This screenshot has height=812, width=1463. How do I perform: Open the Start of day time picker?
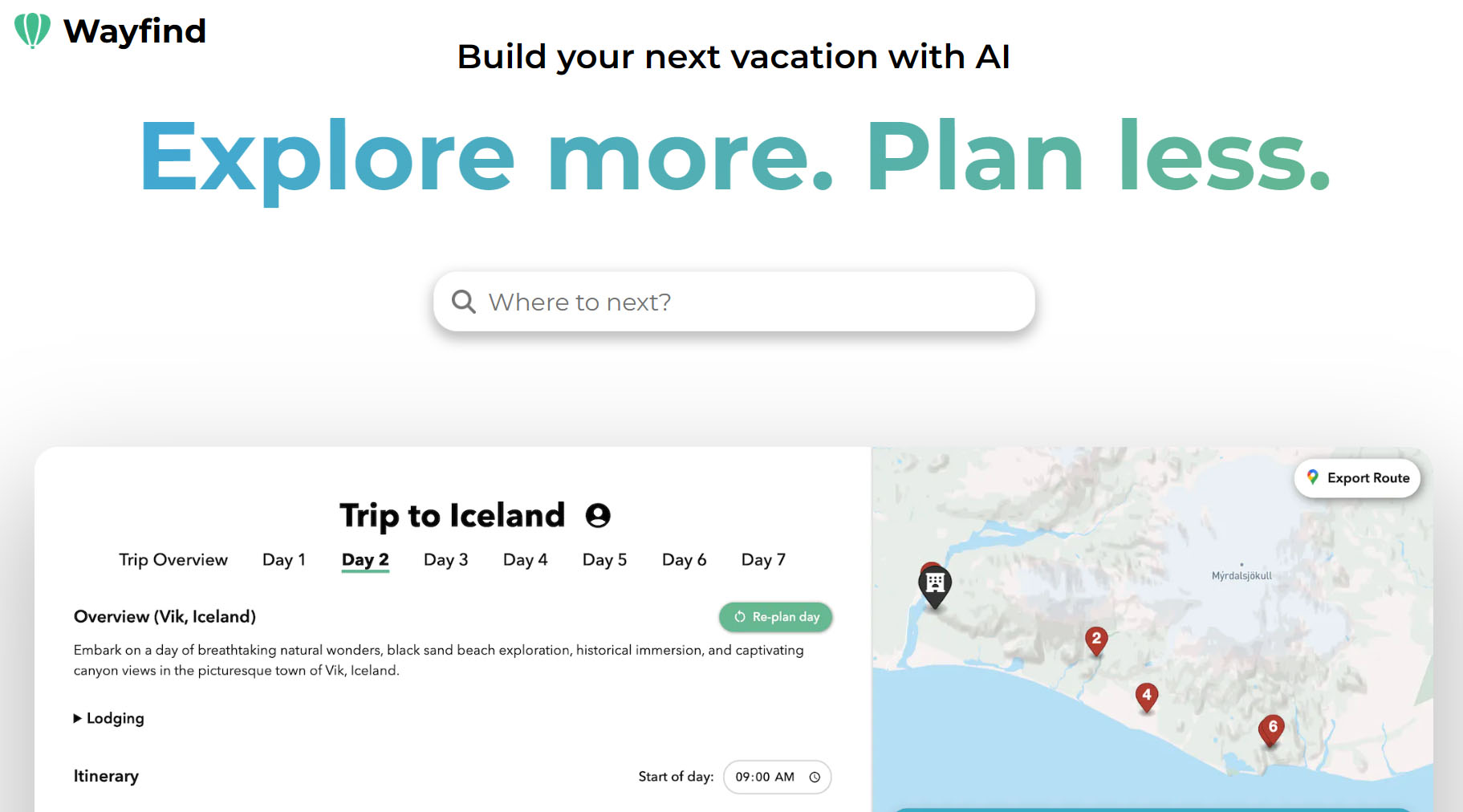point(765,777)
